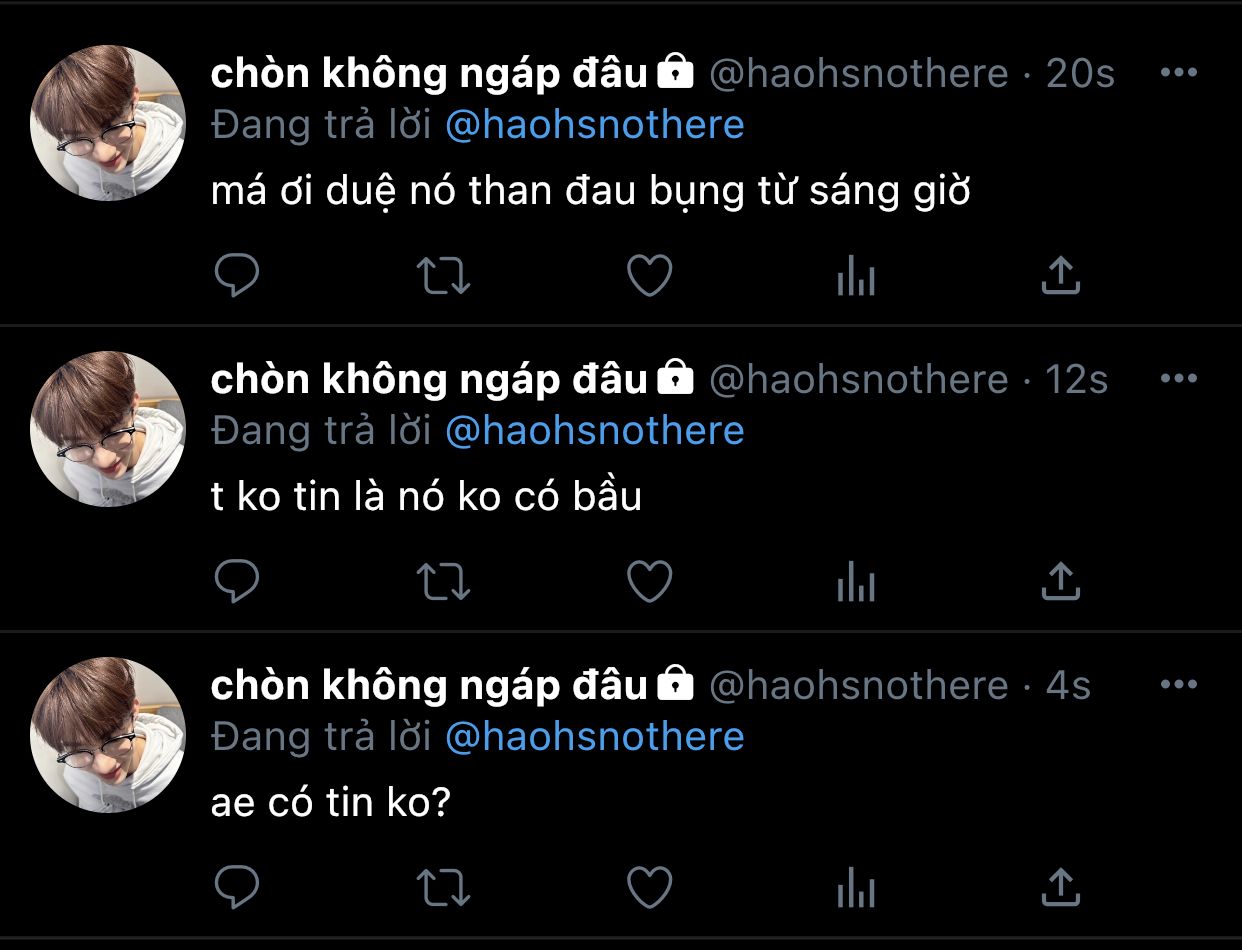Retweet the tweet posted 12s ago
This screenshot has height=950, width=1242.
coord(443,582)
